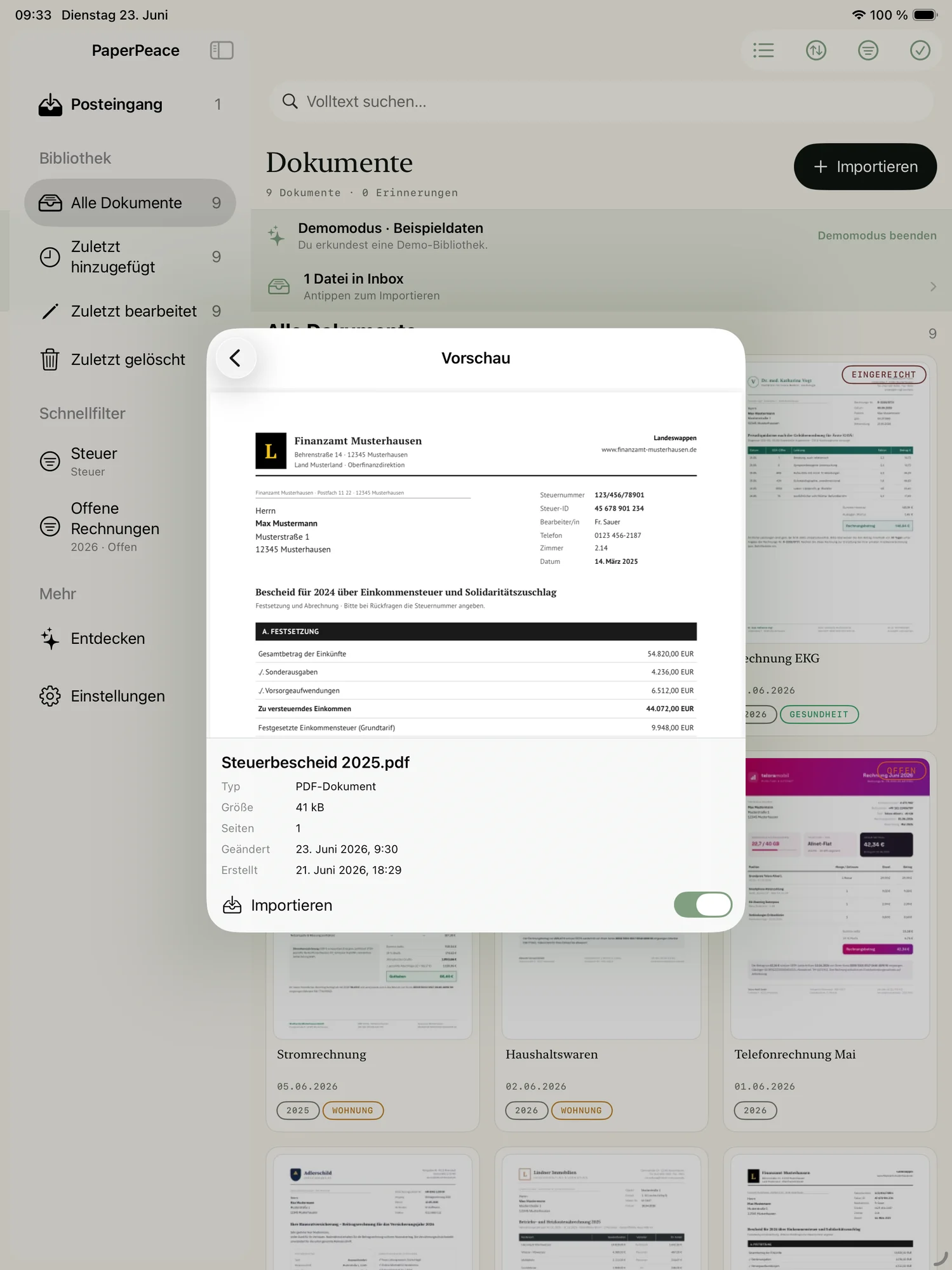Open Einstellungen
The width and height of the screenshot is (952, 1270).
click(x=130, y=696)
